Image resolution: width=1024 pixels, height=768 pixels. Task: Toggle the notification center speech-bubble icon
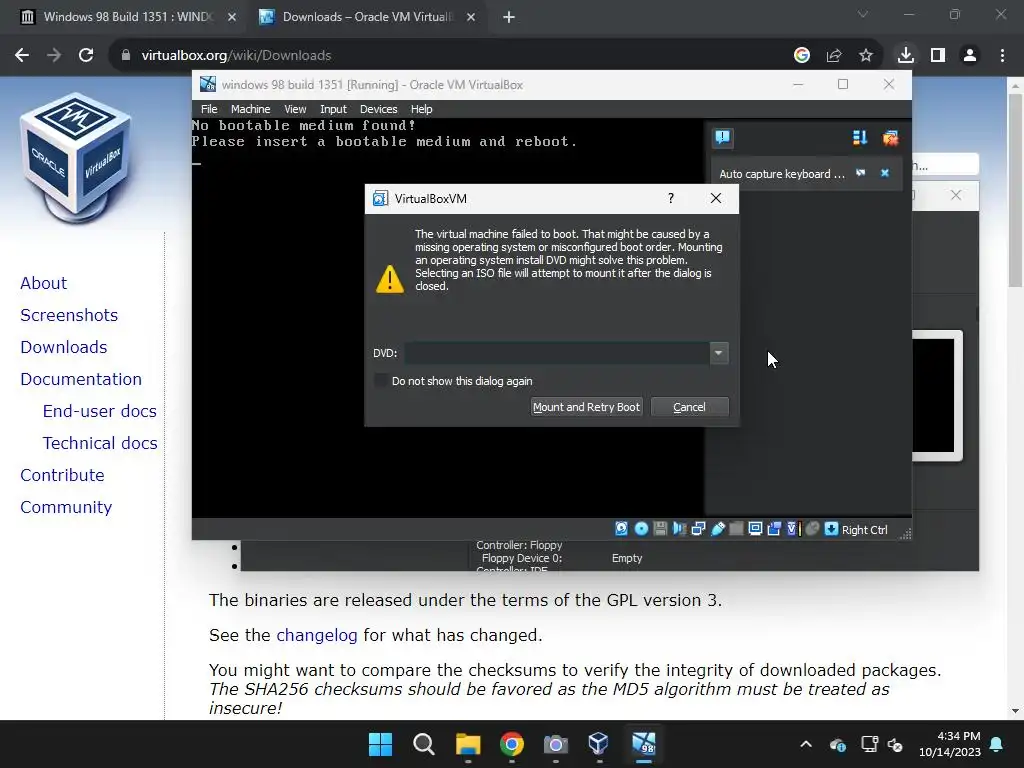722,137
